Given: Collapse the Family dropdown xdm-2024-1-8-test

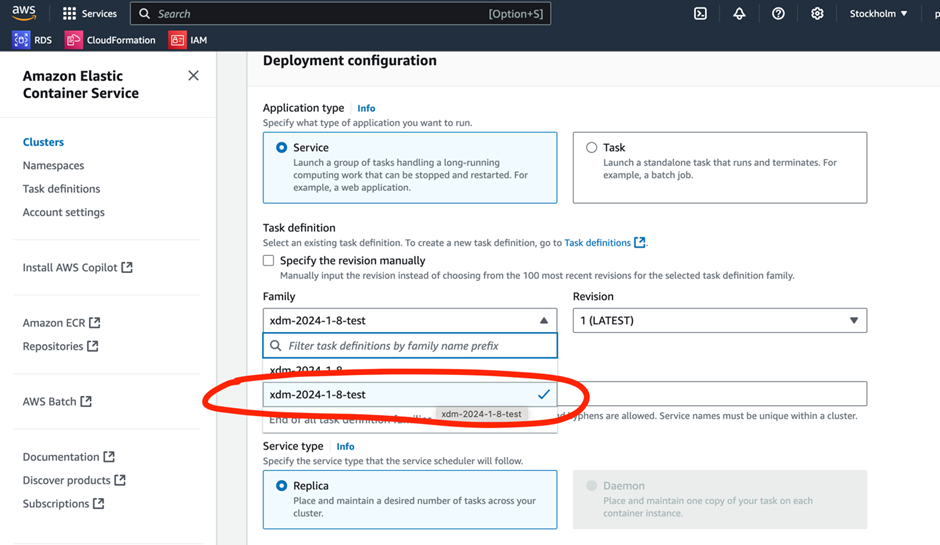Looking at the screenshot, I should coord(410,320).
